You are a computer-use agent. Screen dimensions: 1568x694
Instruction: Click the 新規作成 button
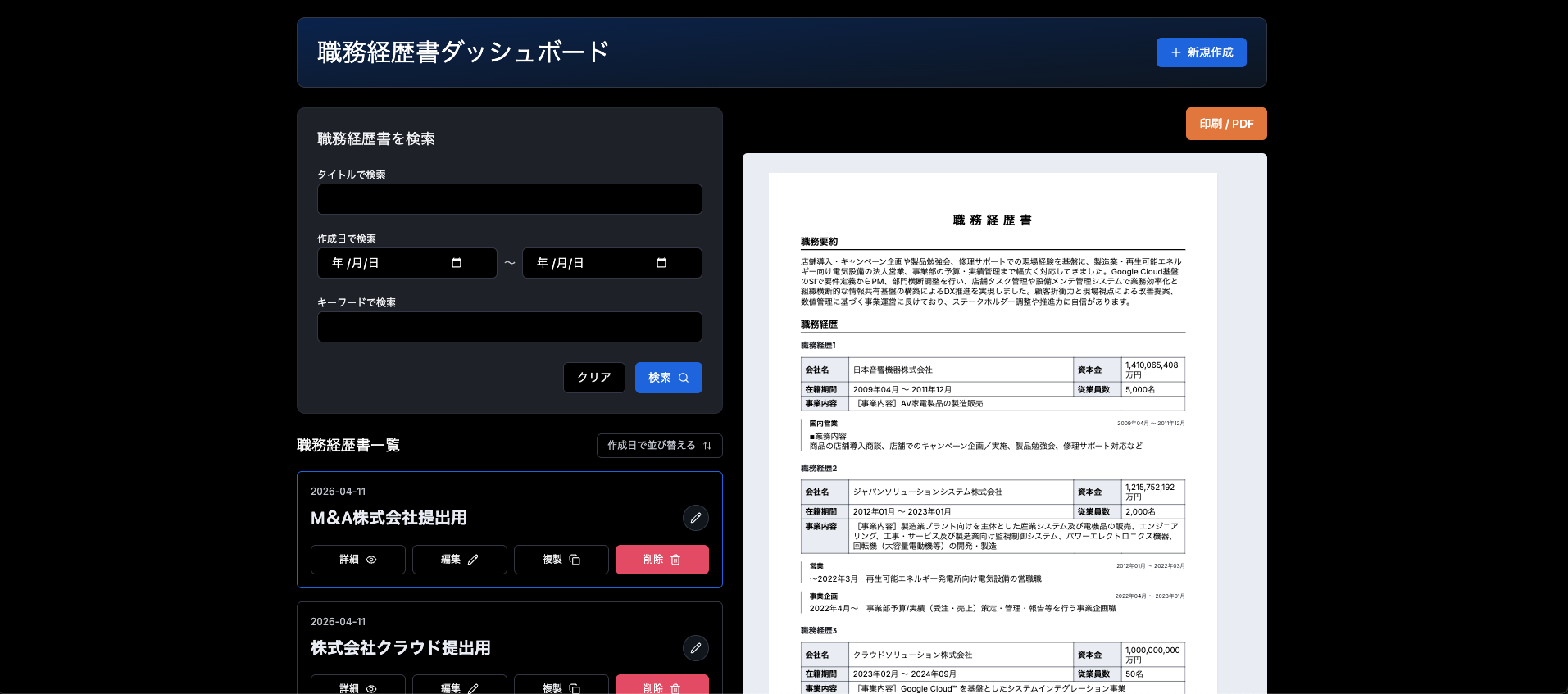pos(1201,52)
